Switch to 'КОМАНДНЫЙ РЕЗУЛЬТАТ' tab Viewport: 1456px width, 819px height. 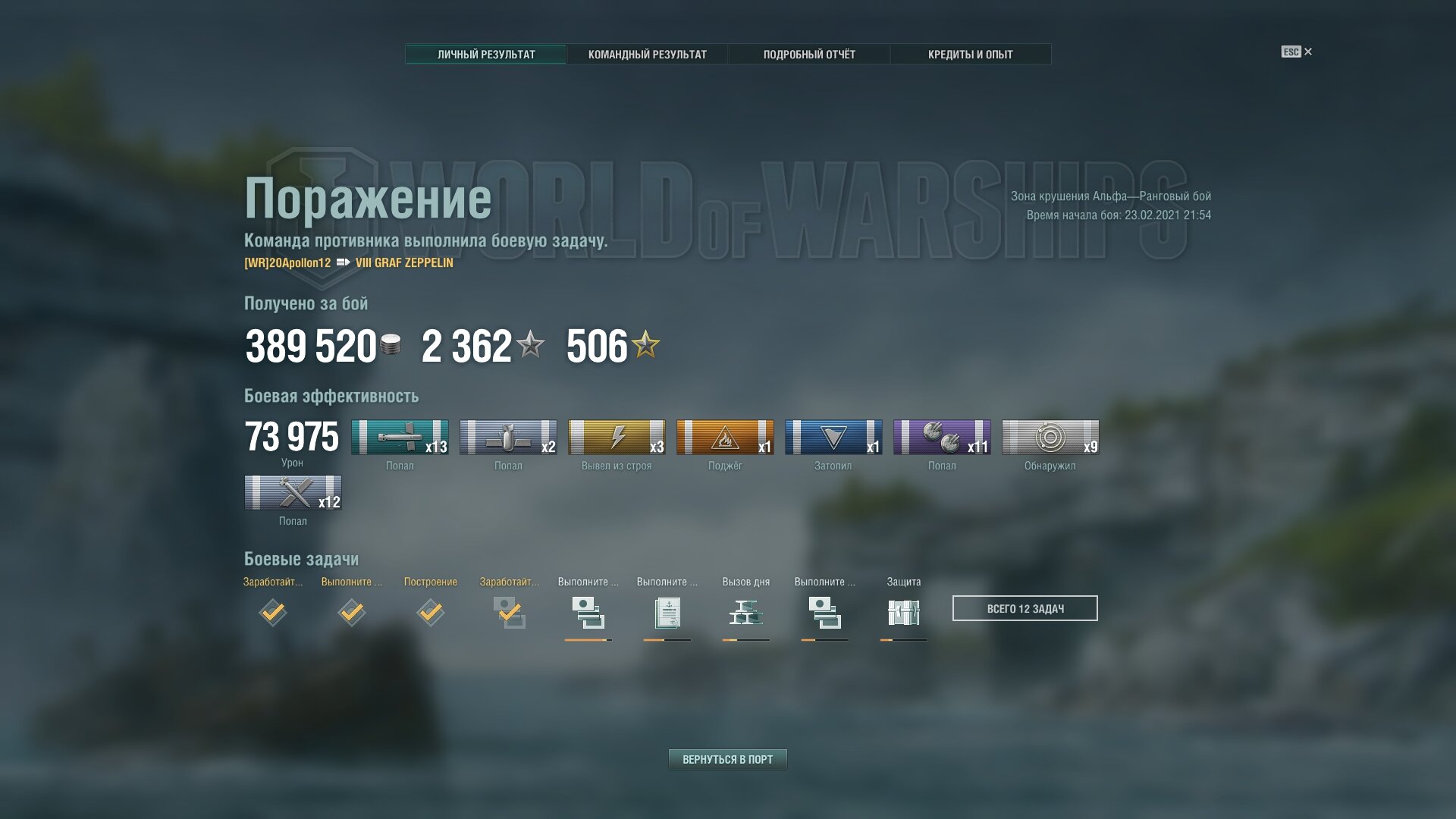tap(648, 55)
